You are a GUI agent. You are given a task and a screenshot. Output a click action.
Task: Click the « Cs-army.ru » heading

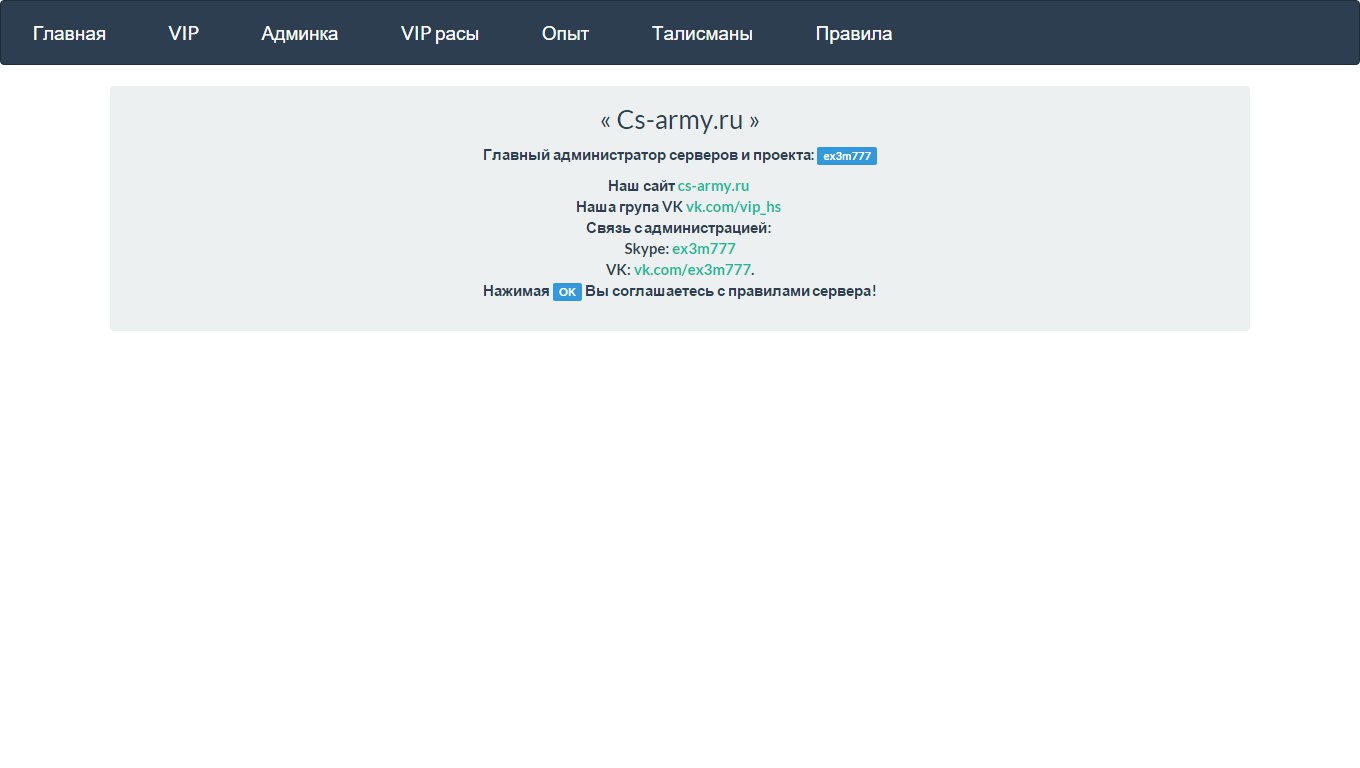pyautogui.click(x=680, y=121)
